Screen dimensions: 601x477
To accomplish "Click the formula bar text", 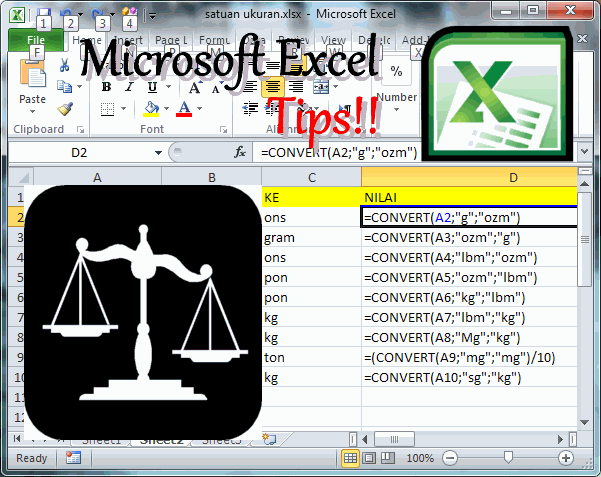I will pyautogui.click(x=339, y=153).
